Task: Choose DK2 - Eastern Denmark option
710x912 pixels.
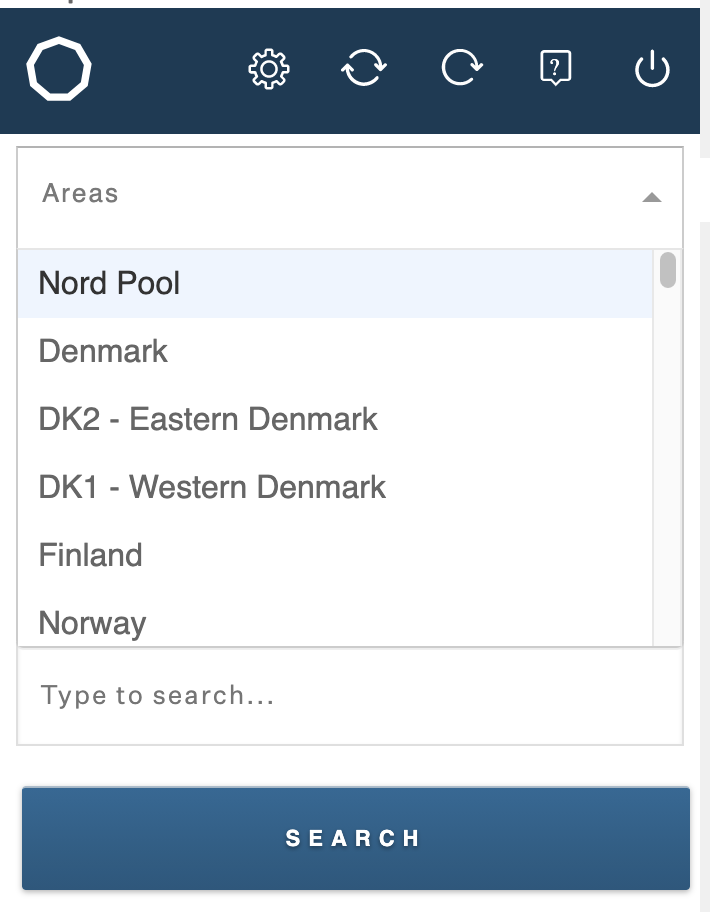Action: pos(208,419)
